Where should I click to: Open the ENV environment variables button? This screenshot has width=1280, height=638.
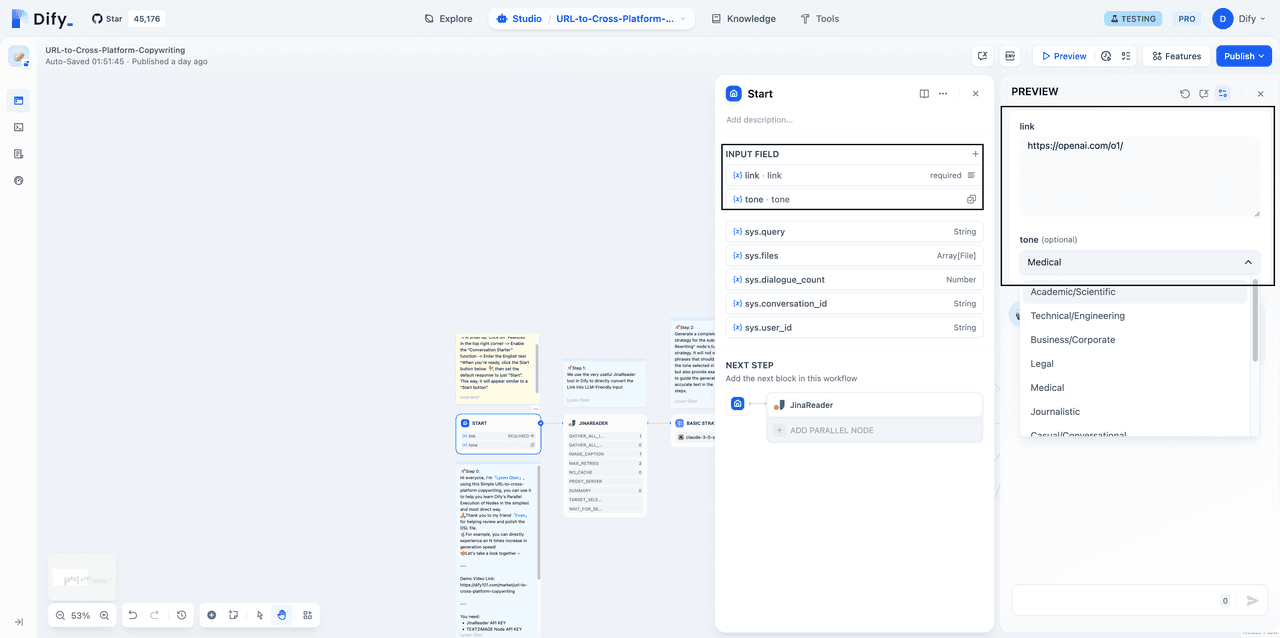pos(1010,56)
